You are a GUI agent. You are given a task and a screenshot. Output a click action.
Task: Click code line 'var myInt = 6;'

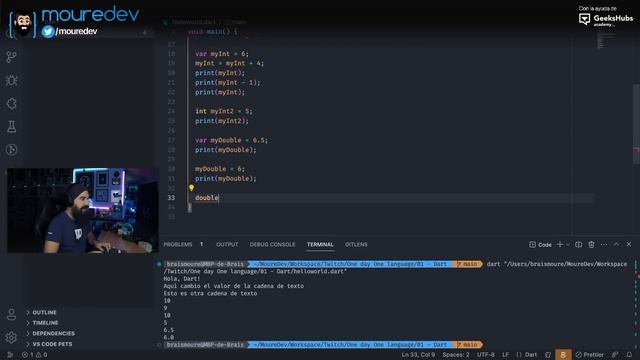(x=222, y=54)
